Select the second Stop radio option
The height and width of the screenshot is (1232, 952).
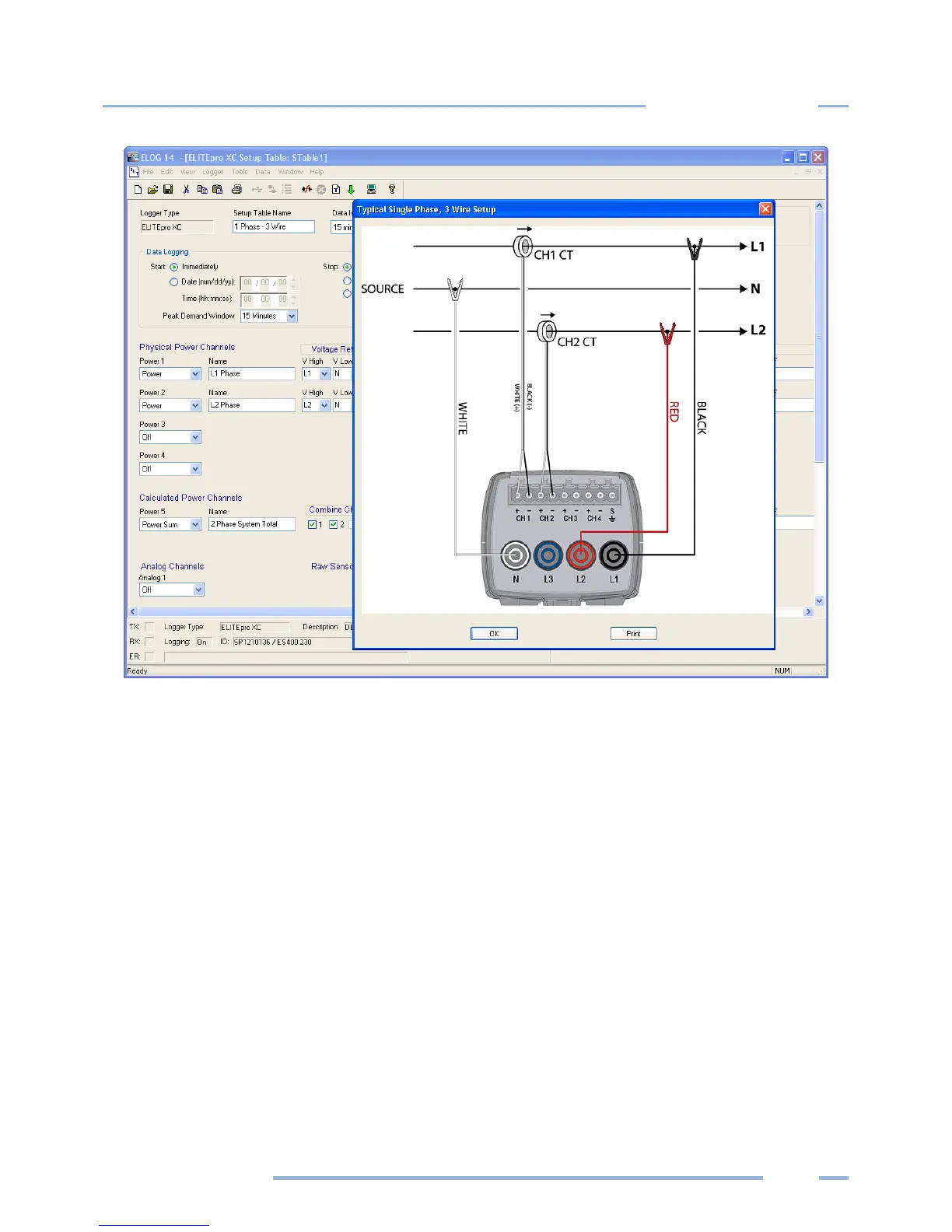click(x=348, y=281)
